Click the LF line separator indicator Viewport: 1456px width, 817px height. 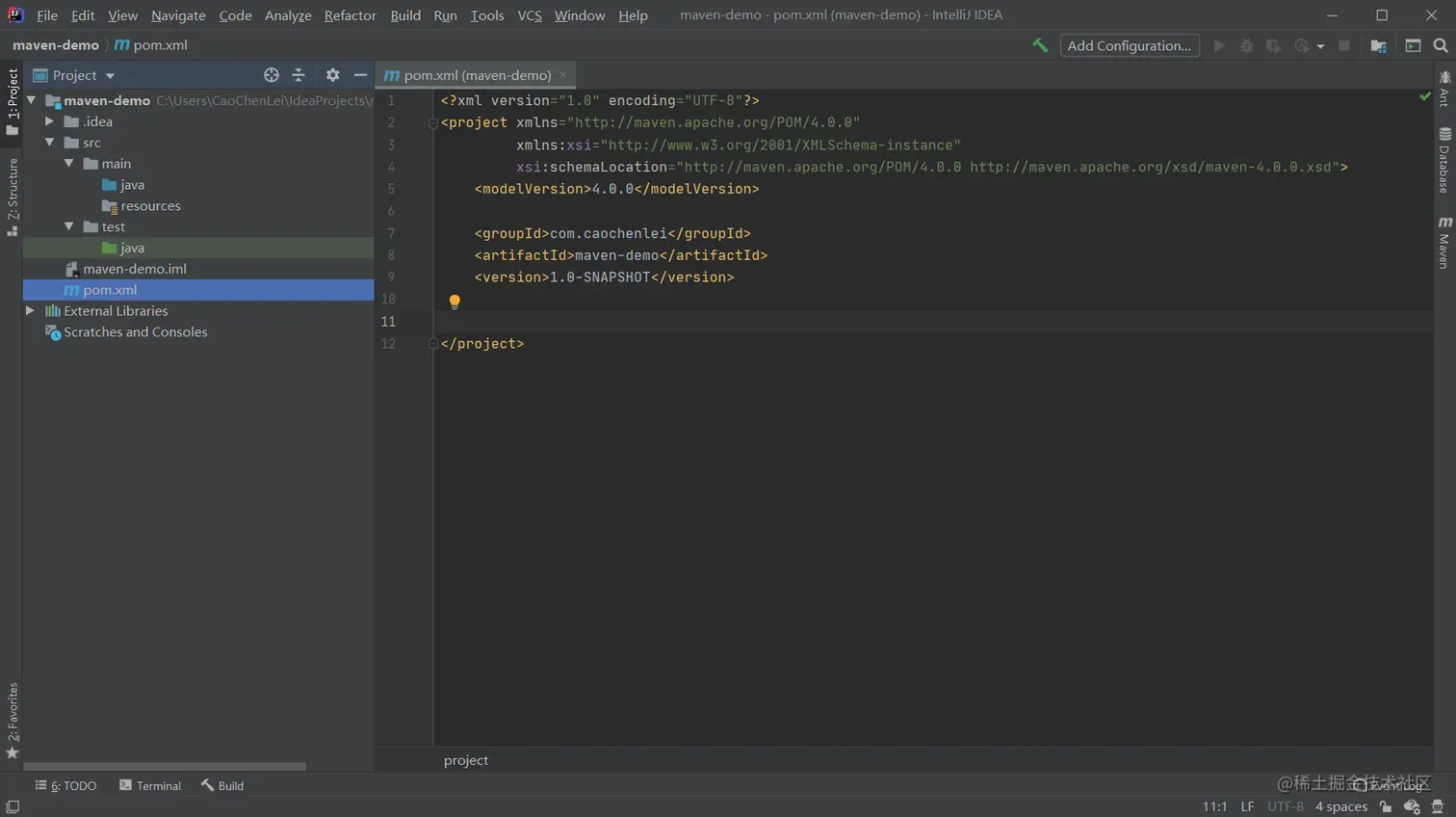coord(1247,806)
